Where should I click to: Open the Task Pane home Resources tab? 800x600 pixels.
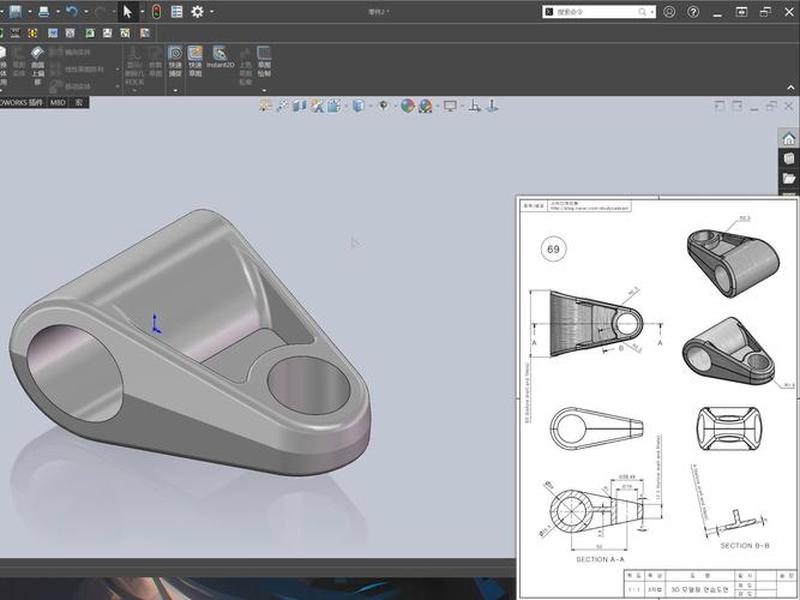[789, 138]
